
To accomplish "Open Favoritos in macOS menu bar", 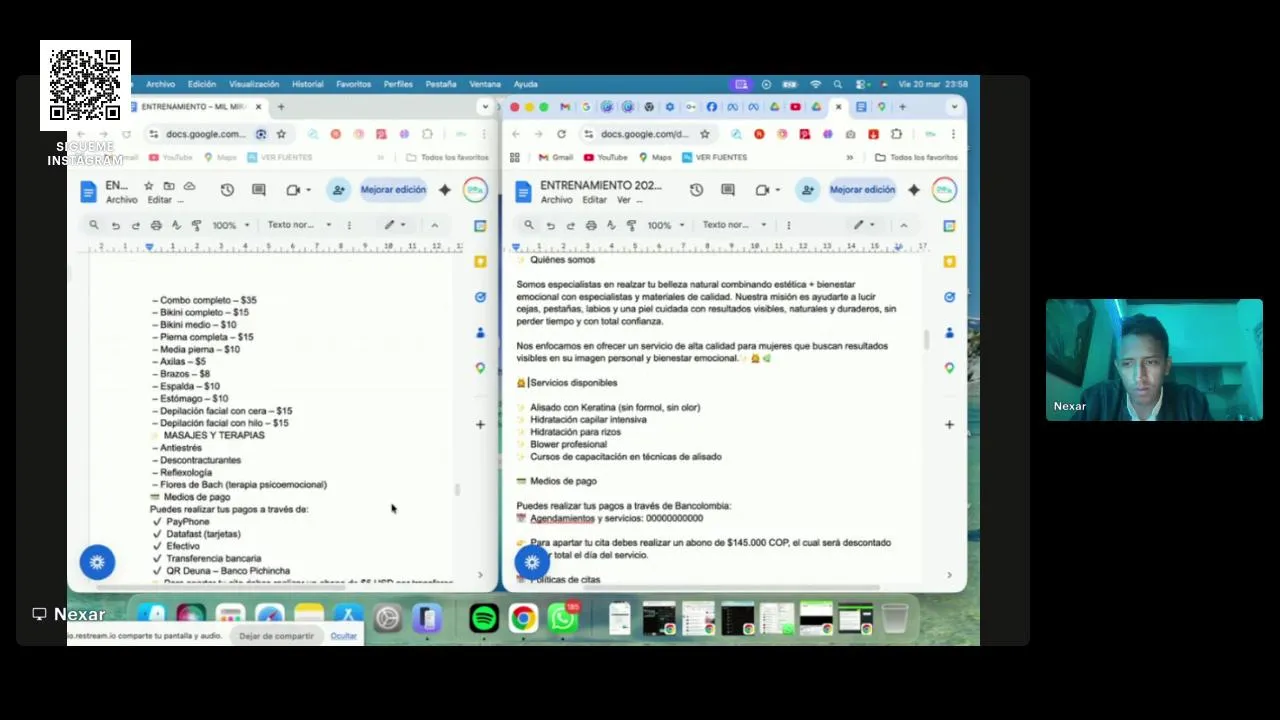I will (x=353, y=84).
